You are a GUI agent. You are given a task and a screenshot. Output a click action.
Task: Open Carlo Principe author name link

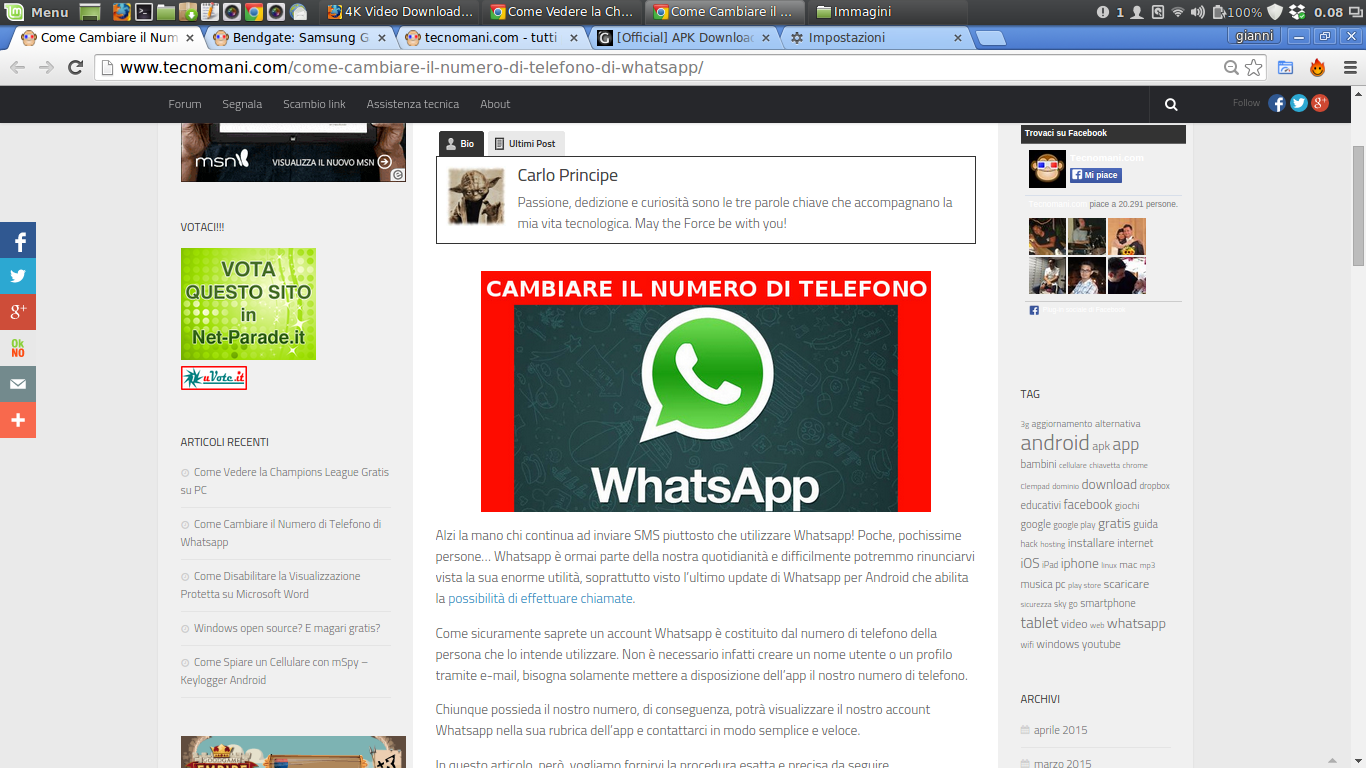click(568, 175)
